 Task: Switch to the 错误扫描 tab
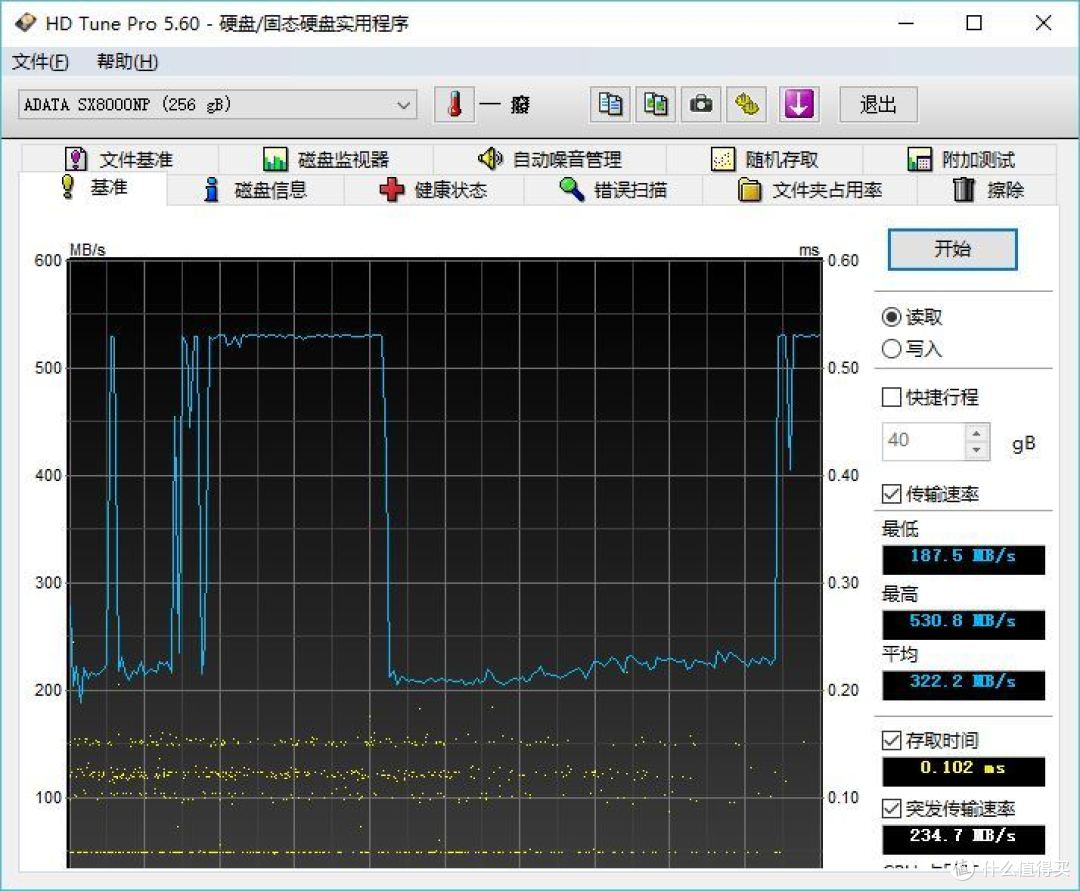tap(613, 189)
